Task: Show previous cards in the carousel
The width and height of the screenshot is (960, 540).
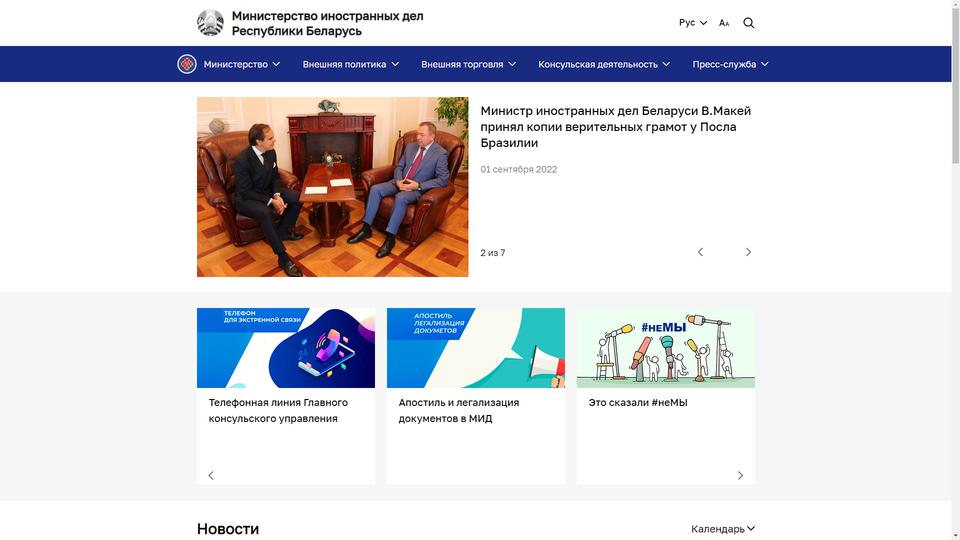Action: click(211, 475)
